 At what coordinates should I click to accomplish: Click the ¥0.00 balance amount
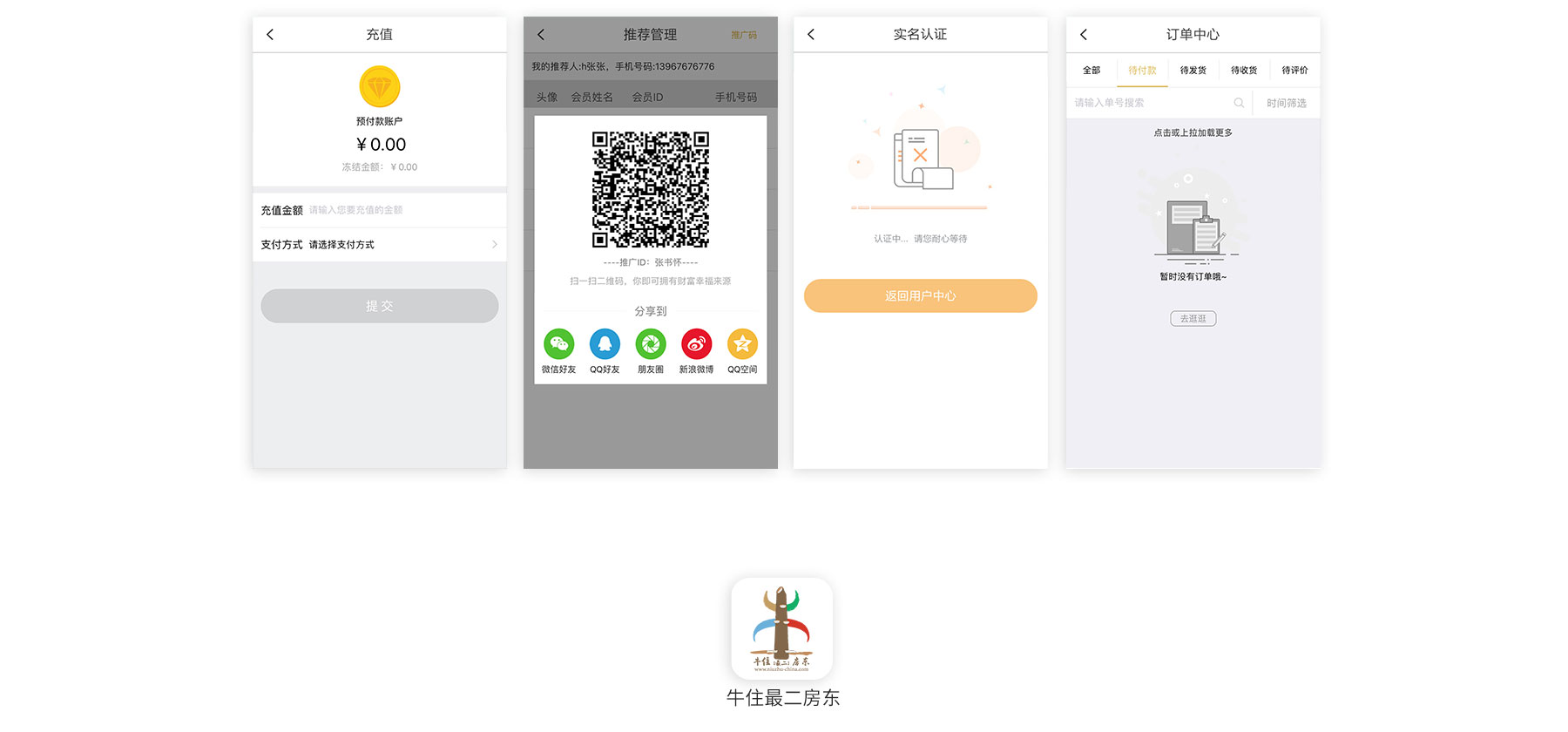coord(381,145)
